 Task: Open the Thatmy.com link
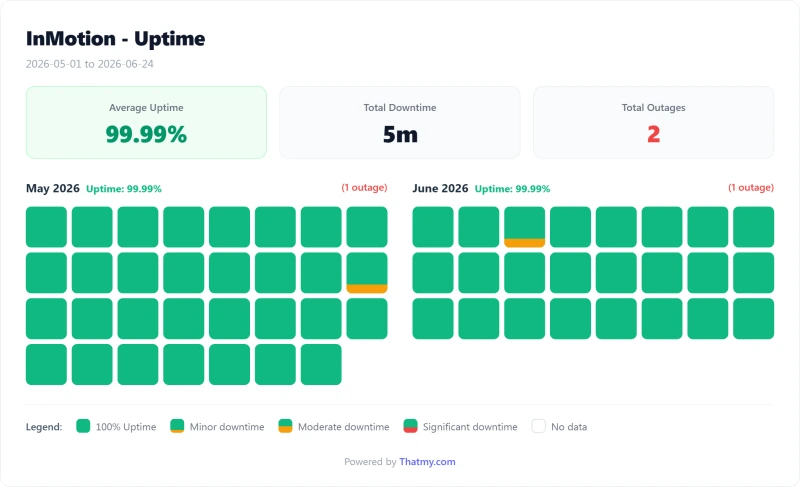point(427,462)
